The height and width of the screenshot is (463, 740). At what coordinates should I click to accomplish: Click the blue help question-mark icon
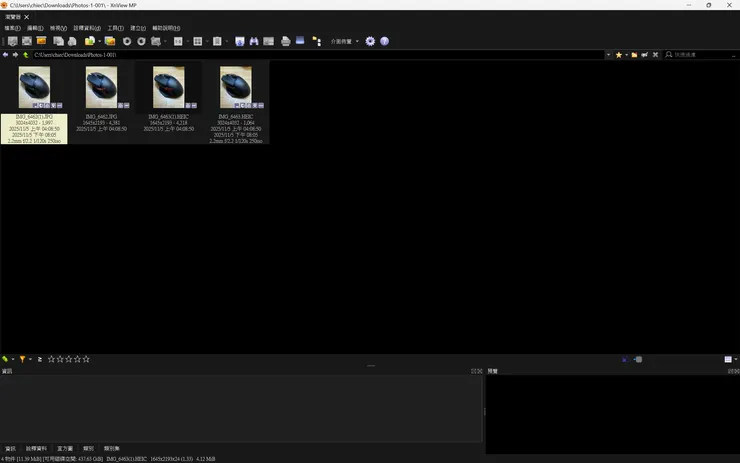point(385,42)
